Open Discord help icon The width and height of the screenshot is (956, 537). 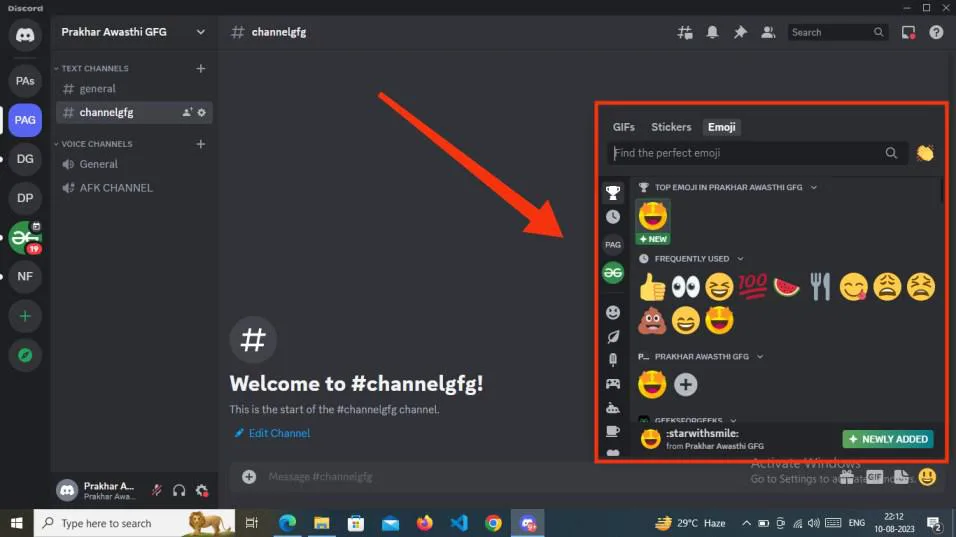click(936, 32)
